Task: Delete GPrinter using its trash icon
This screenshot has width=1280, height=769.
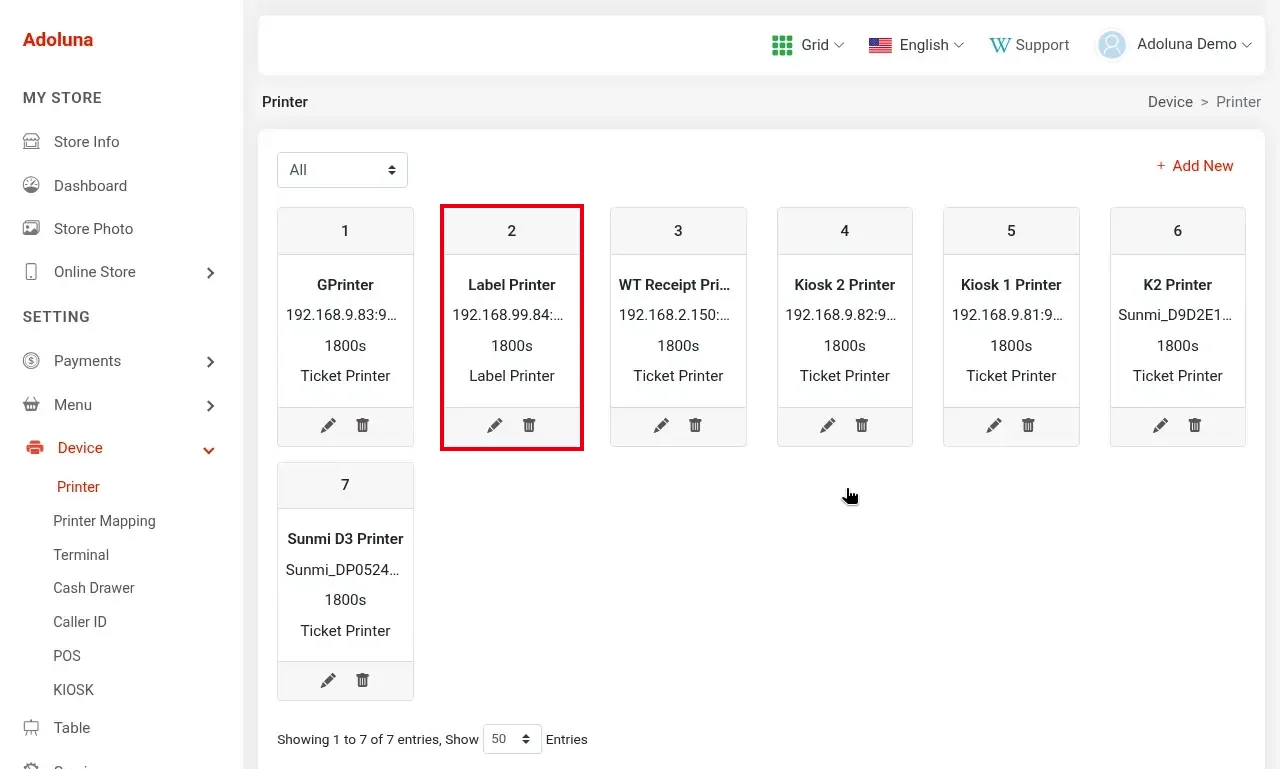Action: 362,425
